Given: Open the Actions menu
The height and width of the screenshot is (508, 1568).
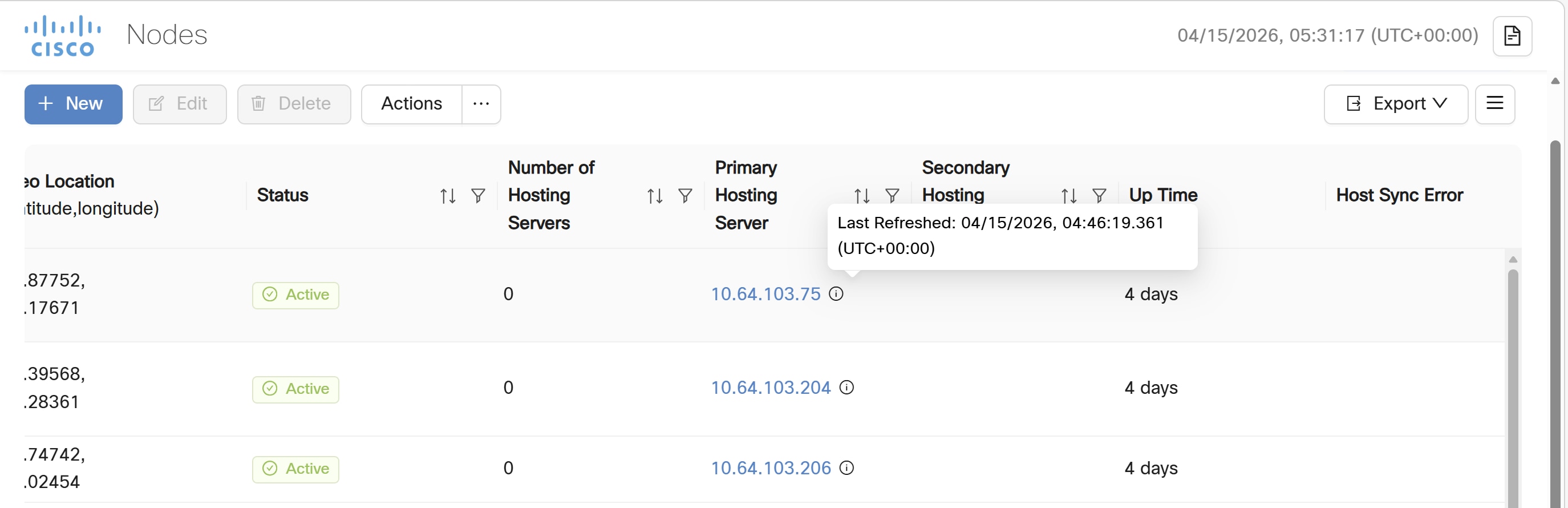Looking at the screenshot, I should [411, 104].
